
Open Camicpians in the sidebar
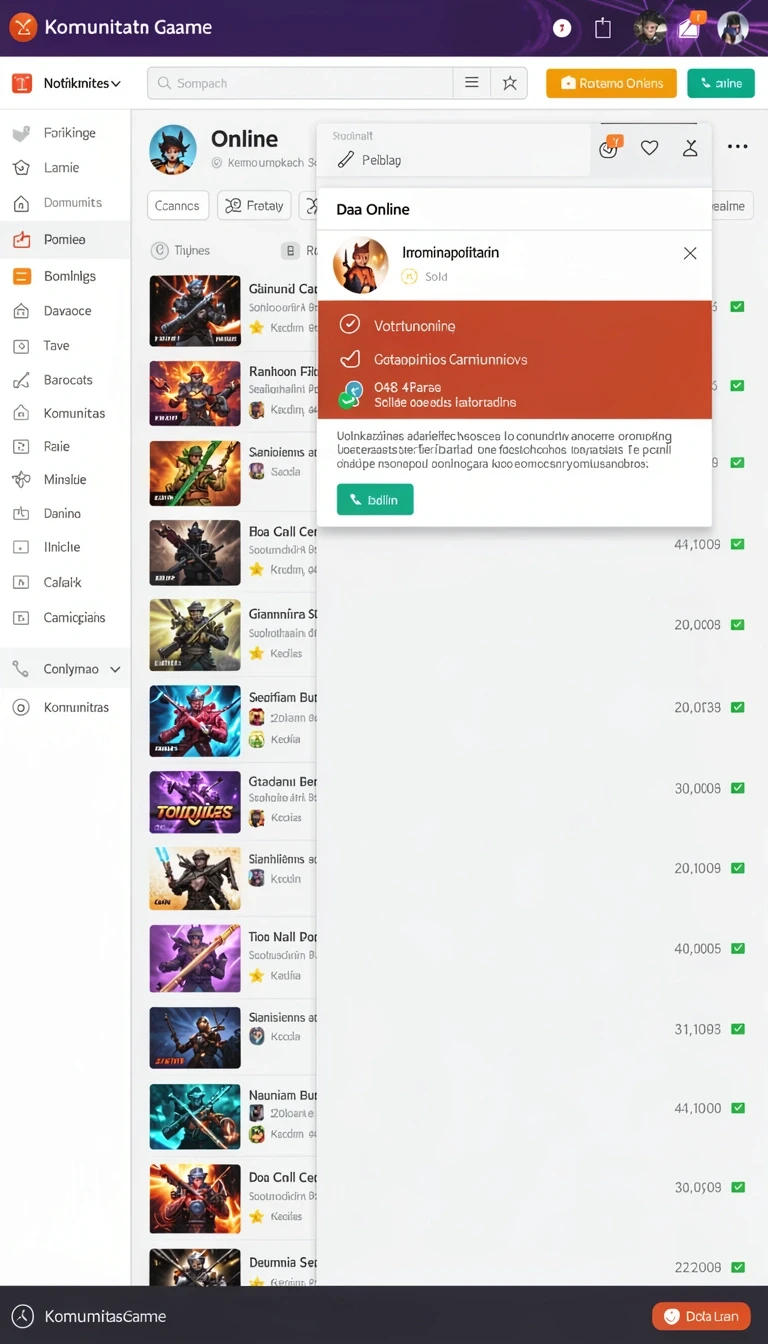click(65, 618)
